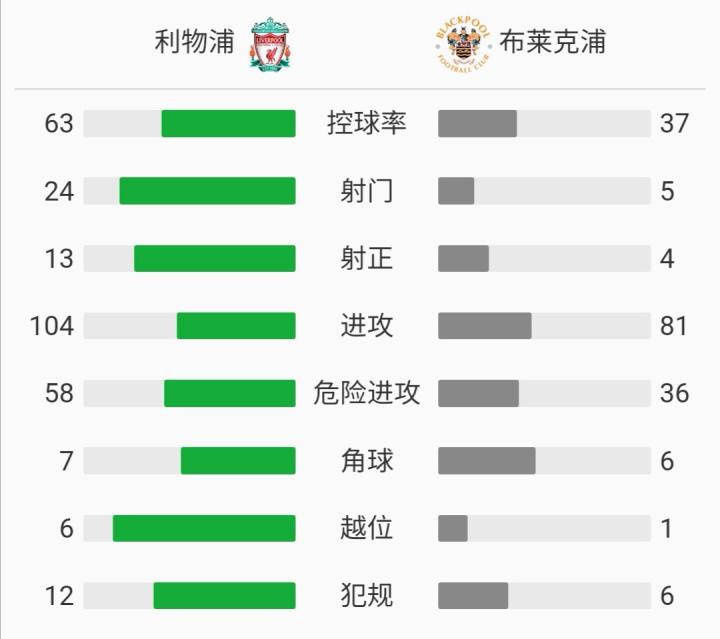
Task: Click the 角球 stat label
Action: 367,460
